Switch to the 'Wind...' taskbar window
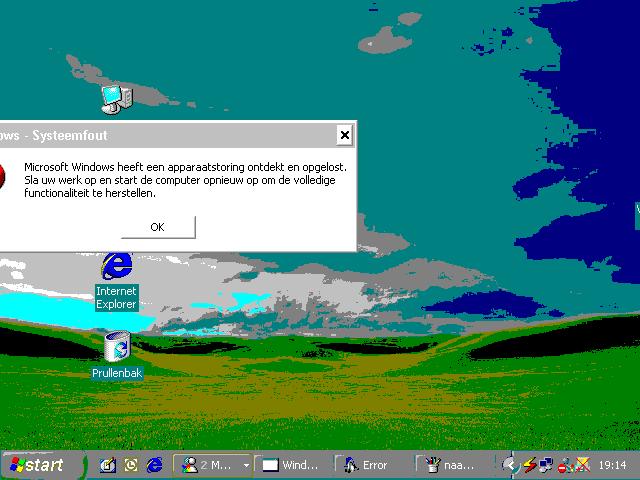 293,465
